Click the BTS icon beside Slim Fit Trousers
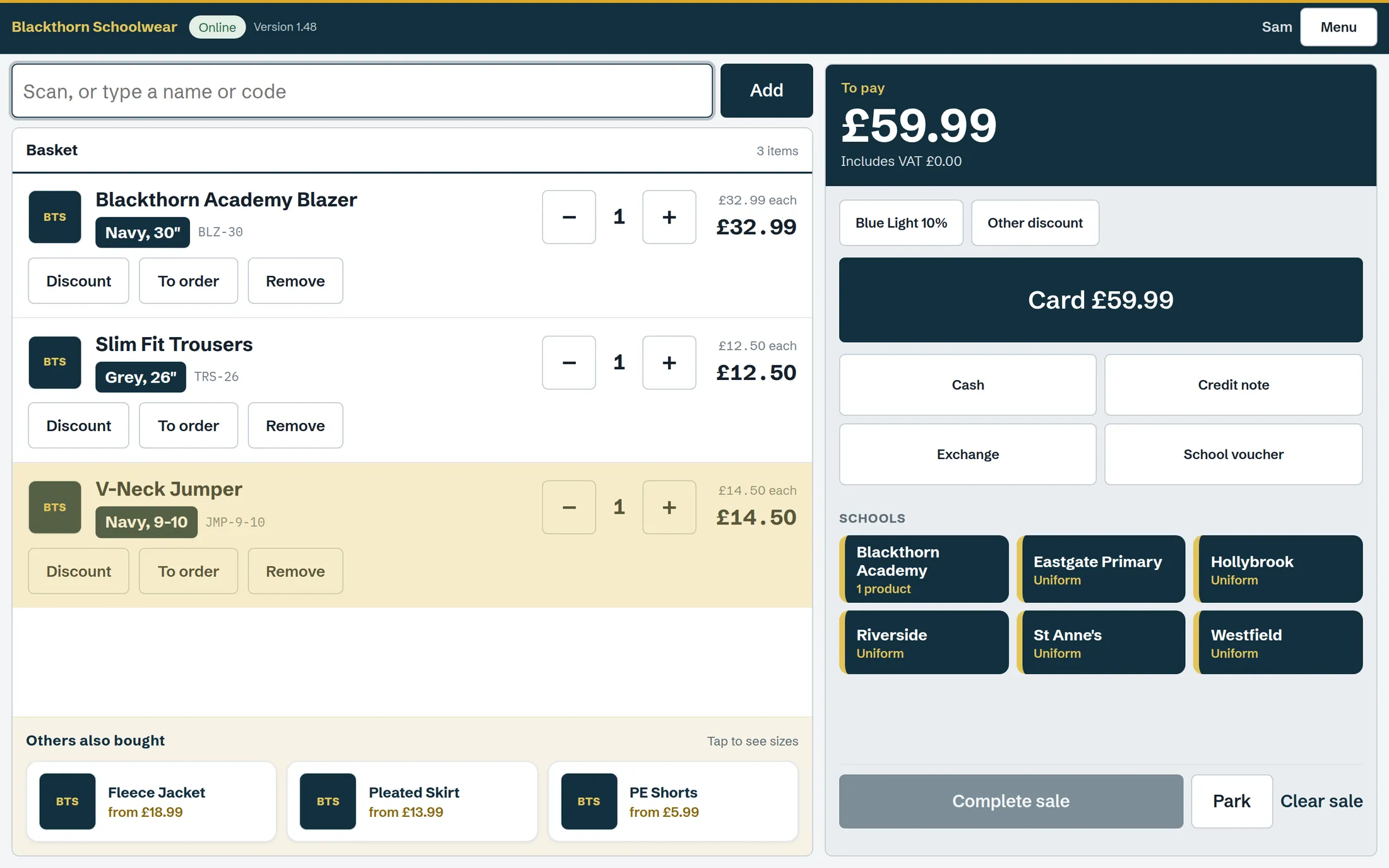The width and height of the screenshot is (1389, 868). (x=55, y=362)
